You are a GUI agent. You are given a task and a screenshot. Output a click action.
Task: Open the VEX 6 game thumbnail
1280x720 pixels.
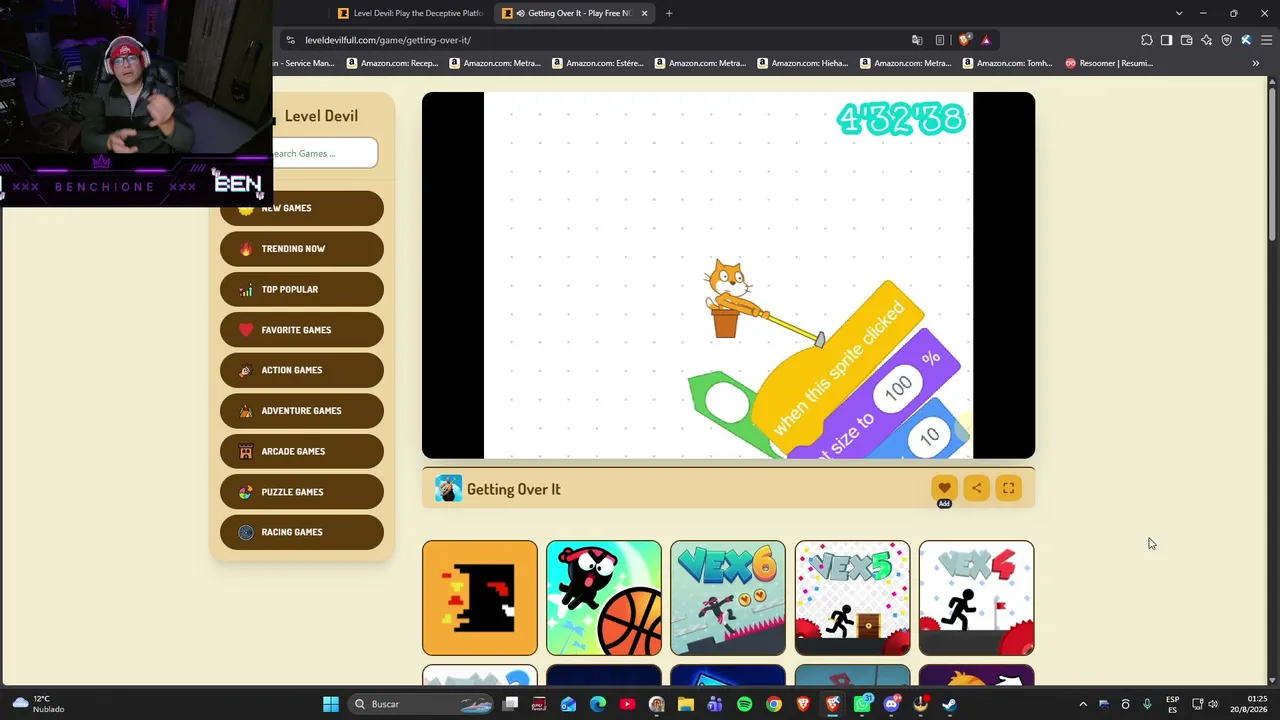728,598
